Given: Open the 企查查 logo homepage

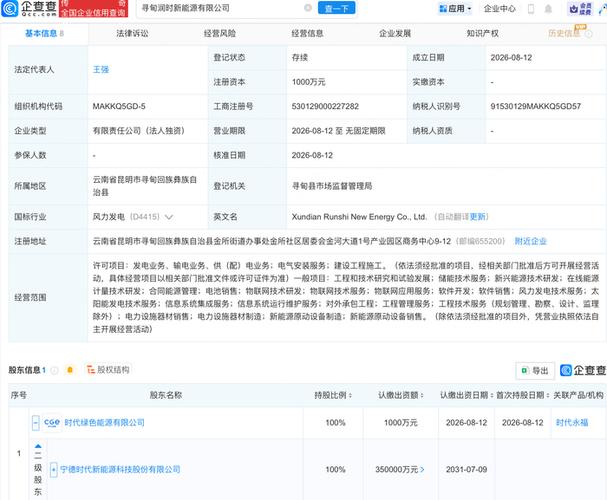Looking at the screenshot, I should 29,9.
